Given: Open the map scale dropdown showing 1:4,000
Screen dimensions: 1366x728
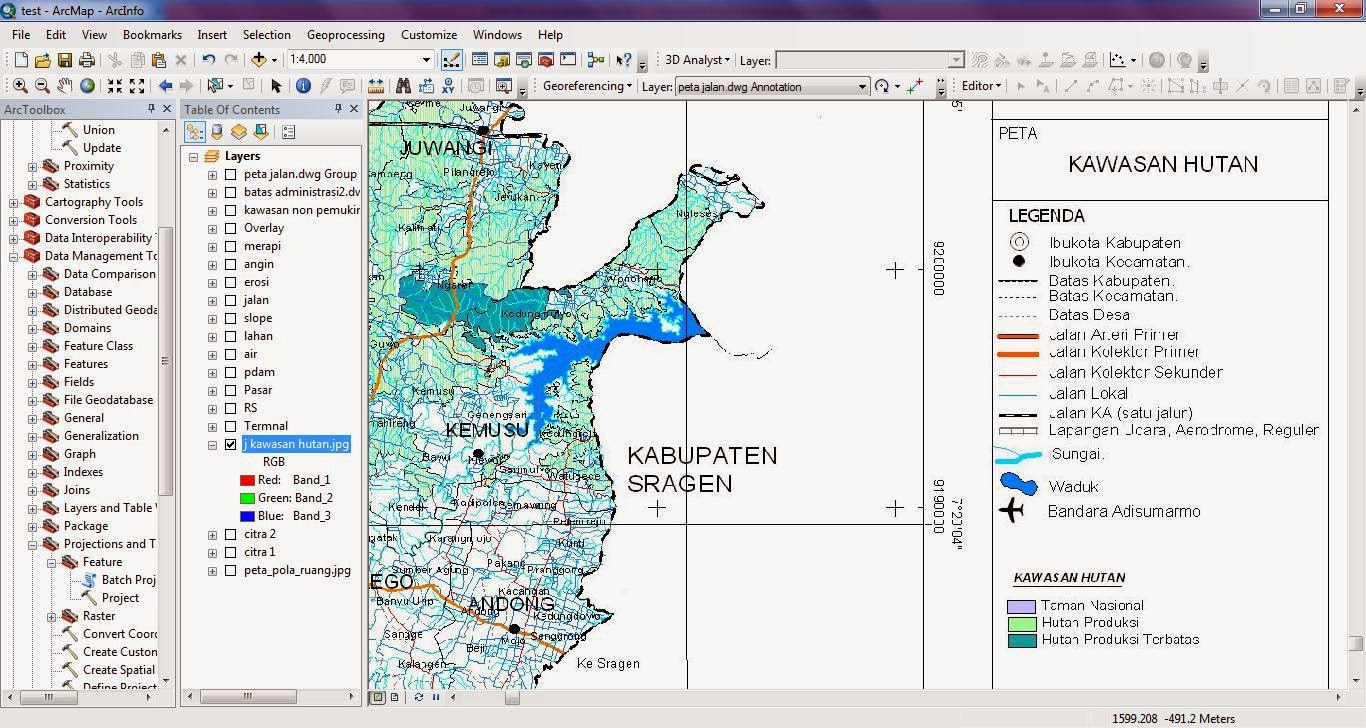Looking at the screenshot, I should click(x=426, y=59).
